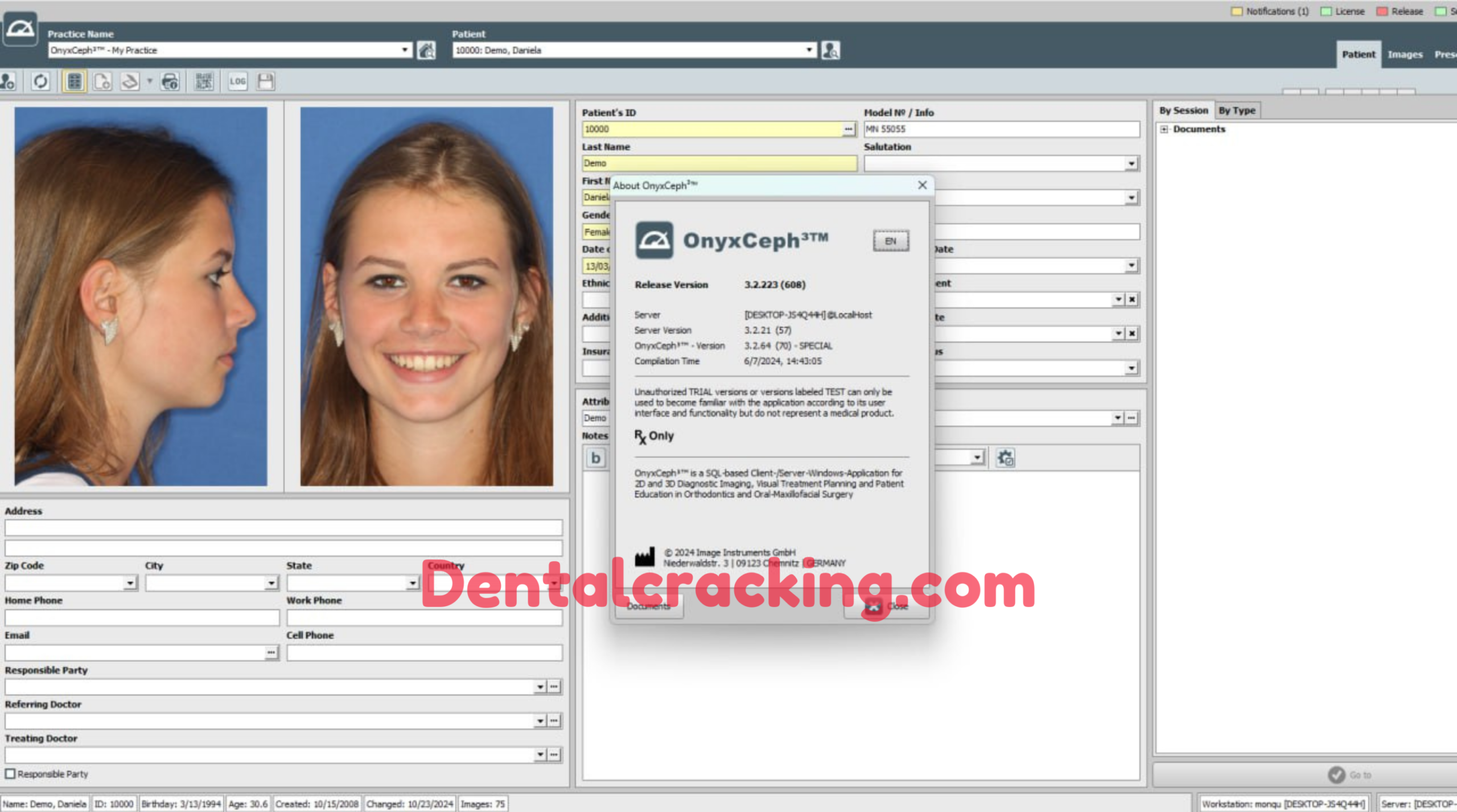Click the patient search icon
Screen dimensions: 1457x812
tap(830, 51)
